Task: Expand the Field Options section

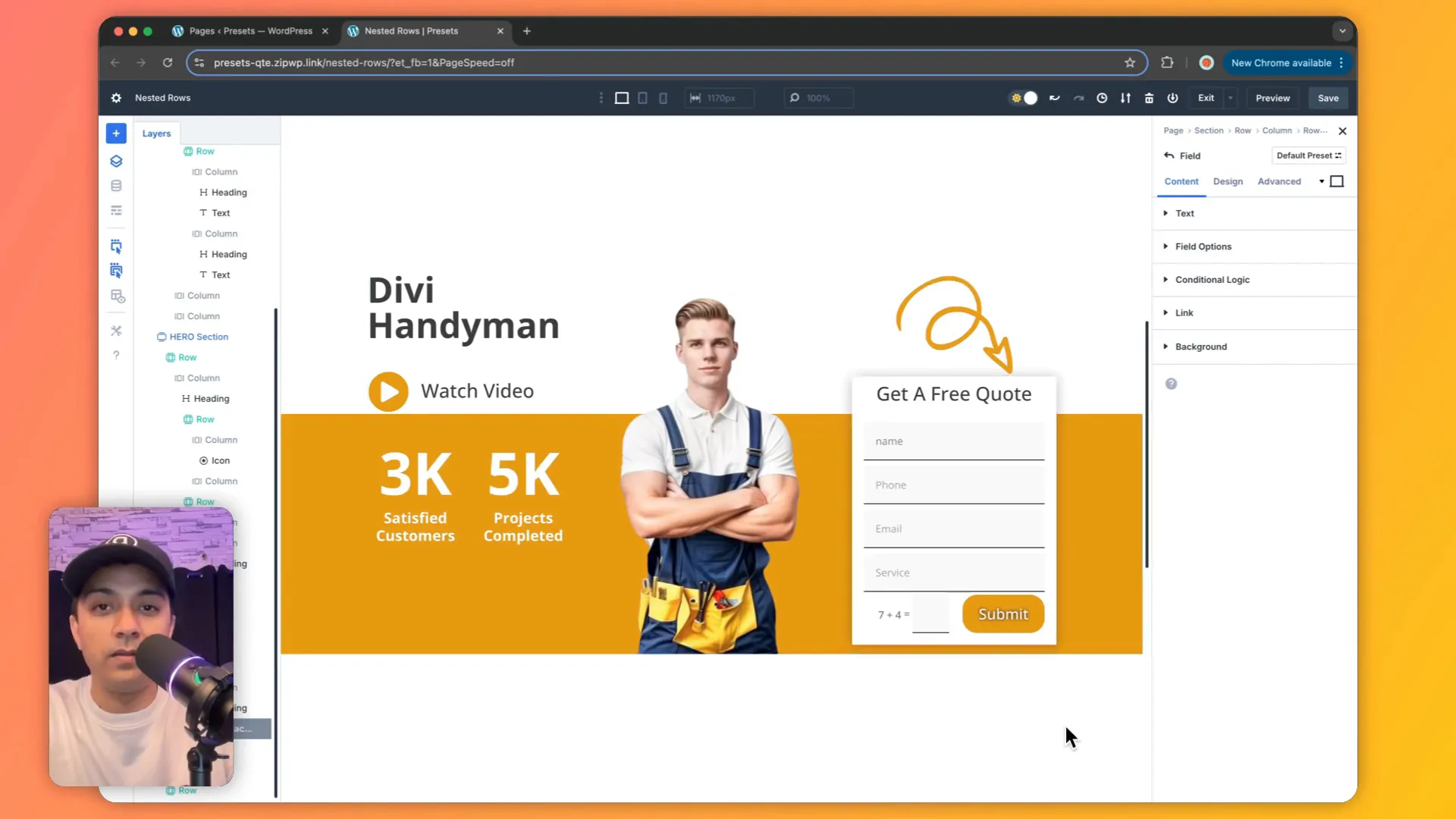Action: 1203,246
